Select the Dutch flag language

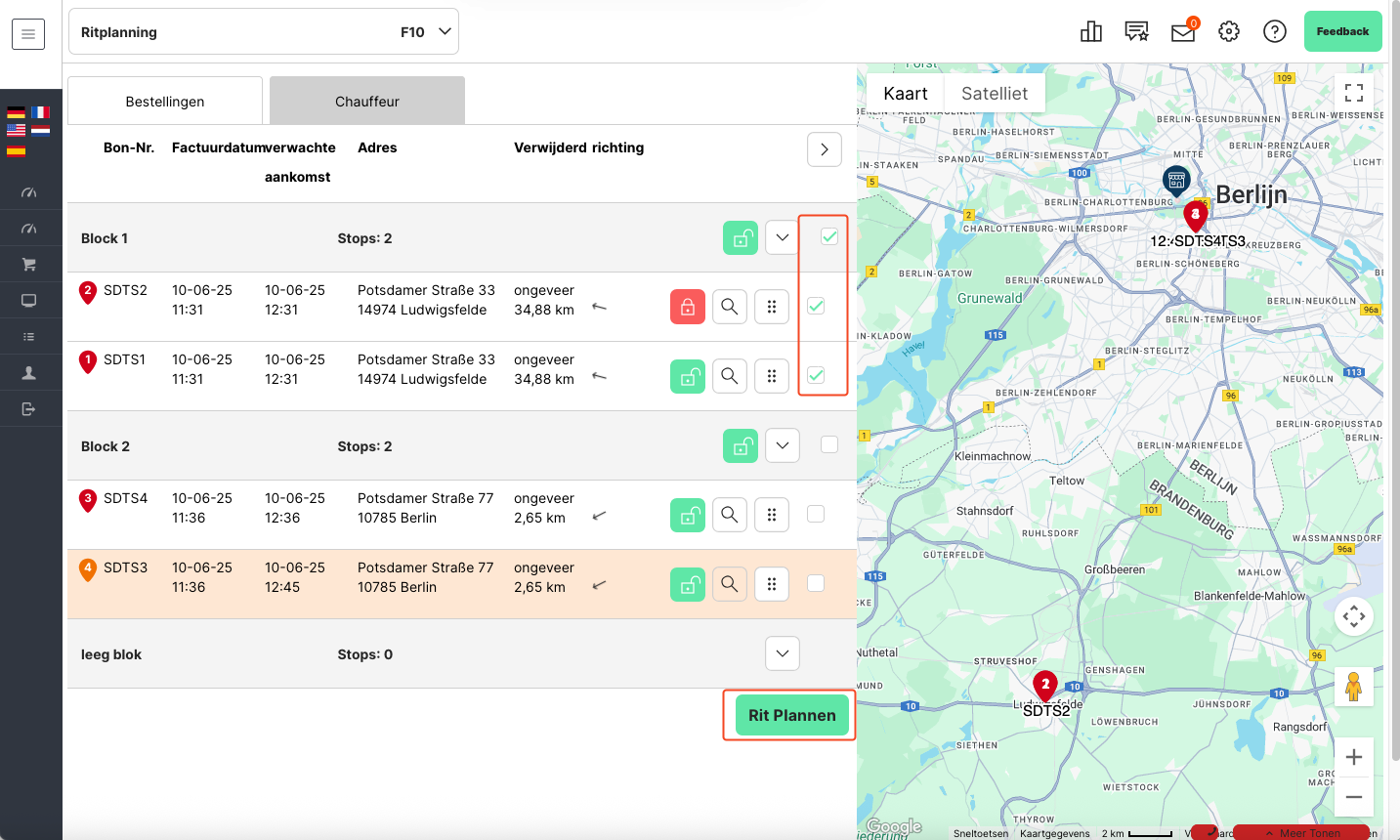40,130
